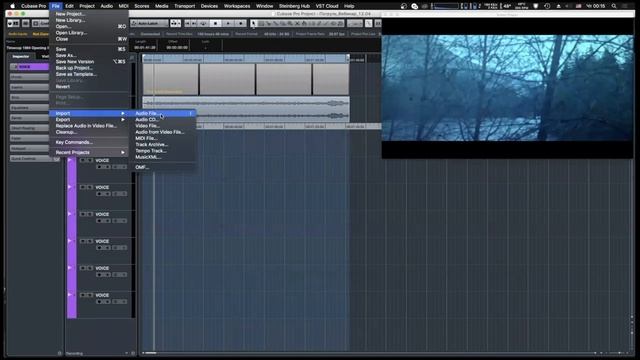The image size is (640, 360).
Task: Open the Transport menu
Action: [x=184, y=6]
